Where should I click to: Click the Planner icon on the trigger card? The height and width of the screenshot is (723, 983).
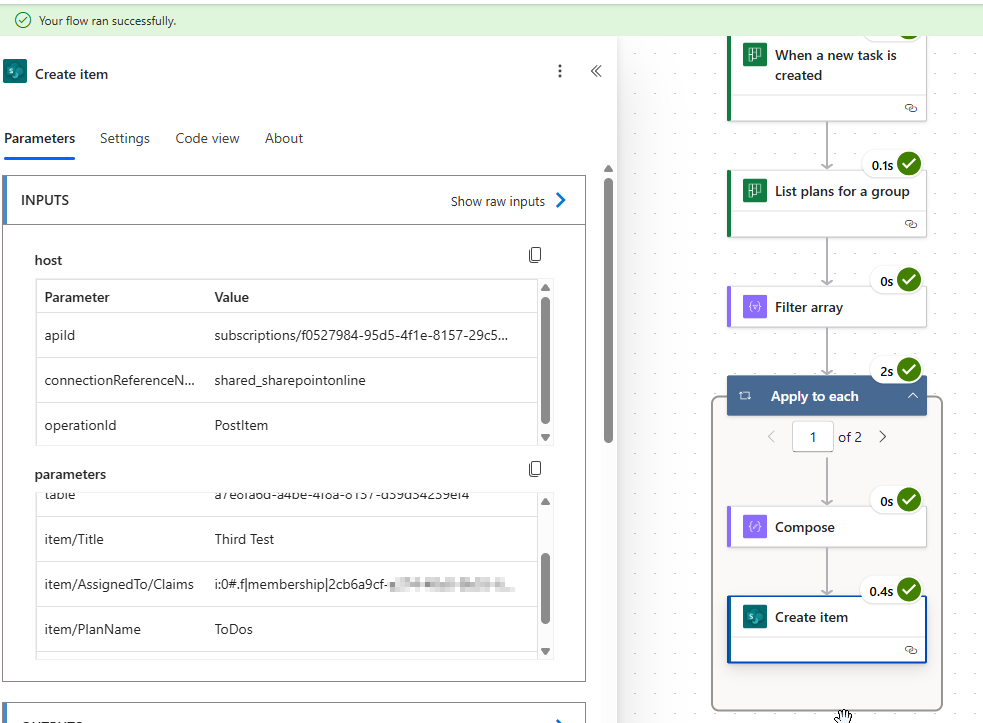pyautogui.click(x=755, y=55)
